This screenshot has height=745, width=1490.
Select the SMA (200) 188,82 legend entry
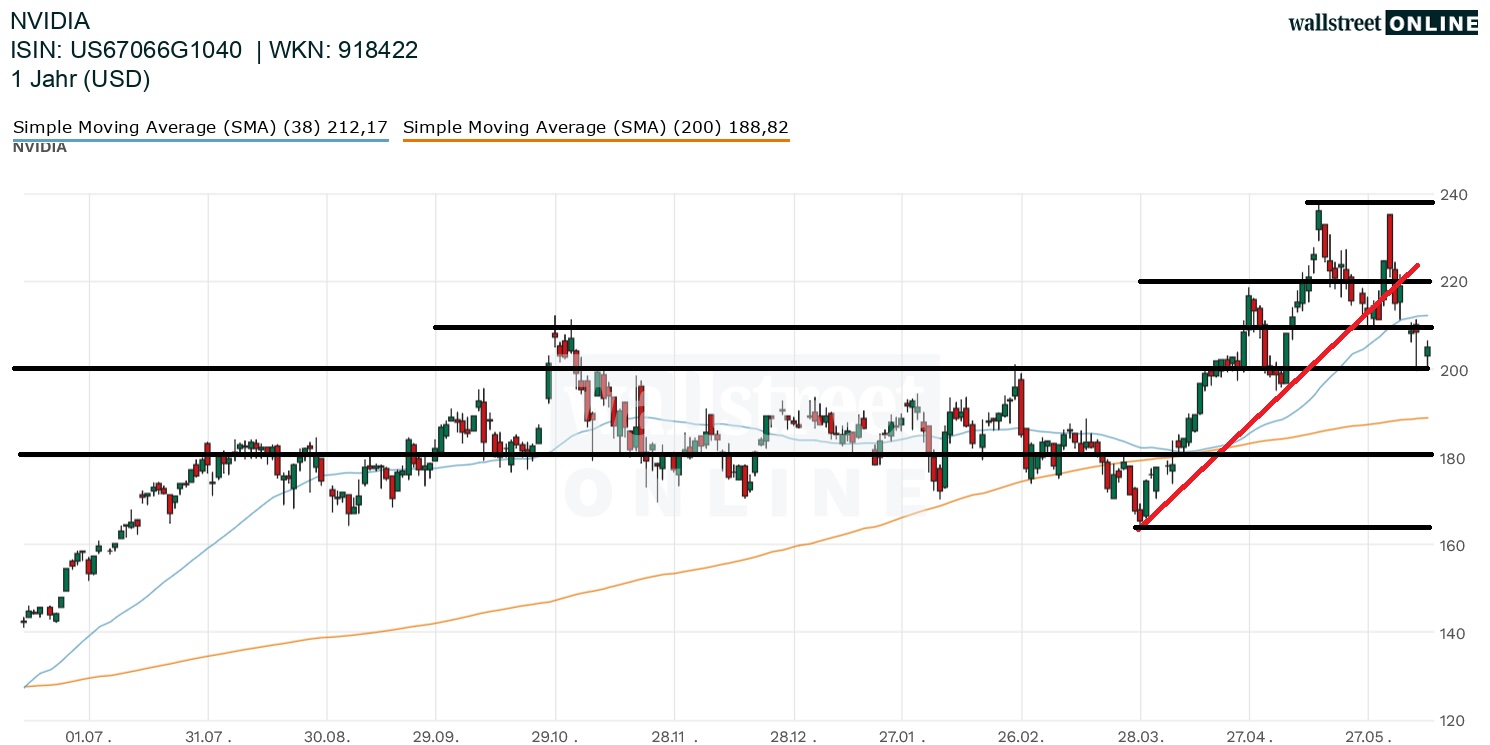click(x=596, y=128)
